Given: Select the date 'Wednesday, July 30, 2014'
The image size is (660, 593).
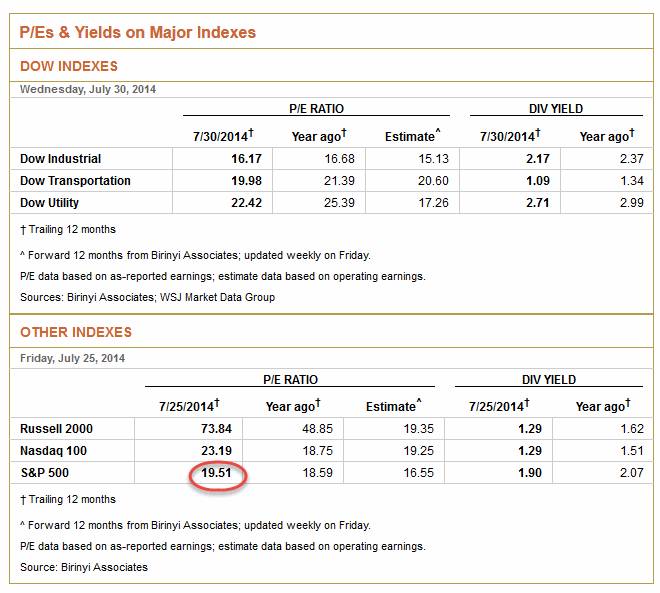Looking at the screenshot, I should coord(88,89).
